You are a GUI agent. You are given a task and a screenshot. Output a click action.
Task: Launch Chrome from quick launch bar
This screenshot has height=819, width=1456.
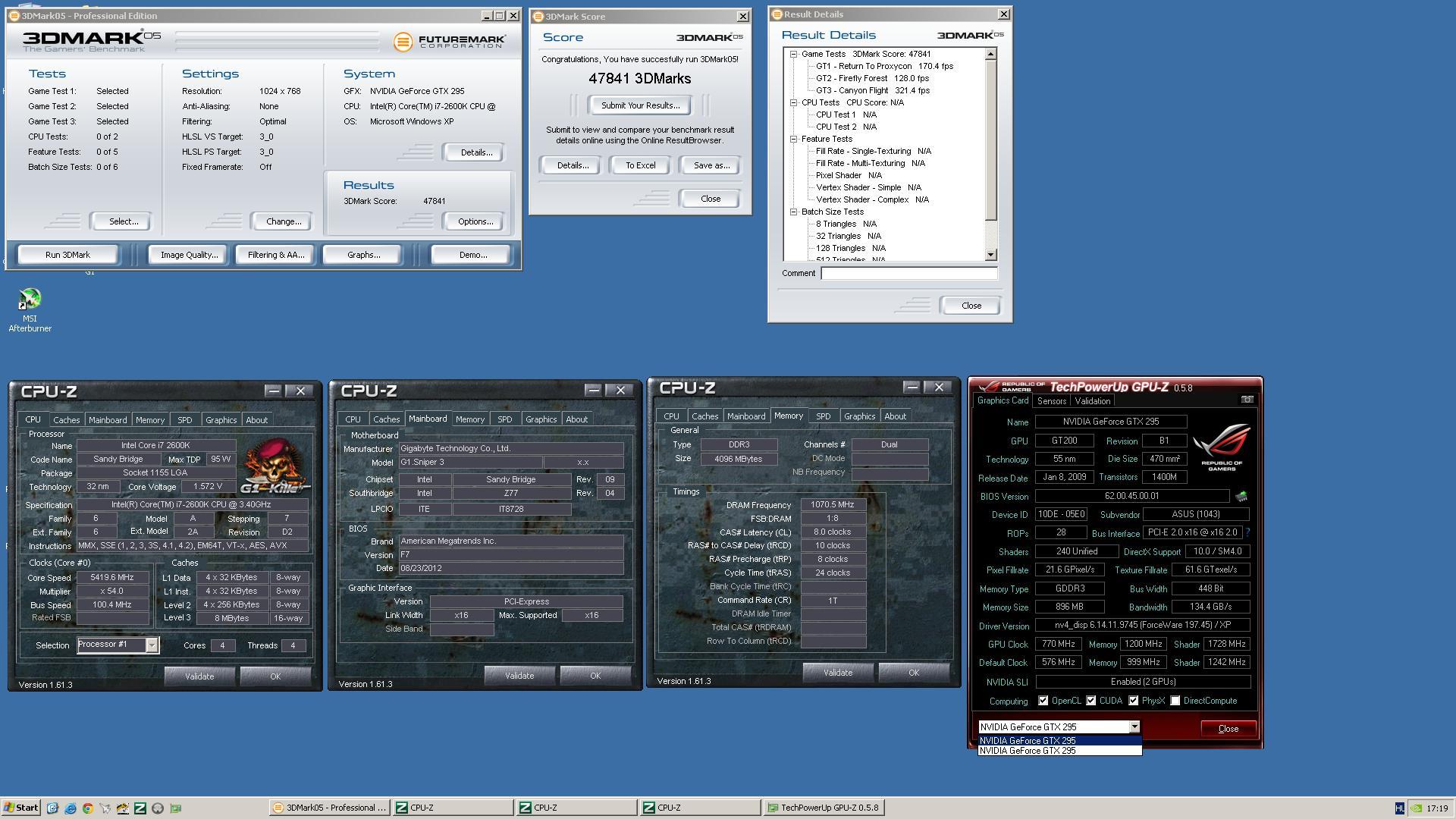click(87, 808)
